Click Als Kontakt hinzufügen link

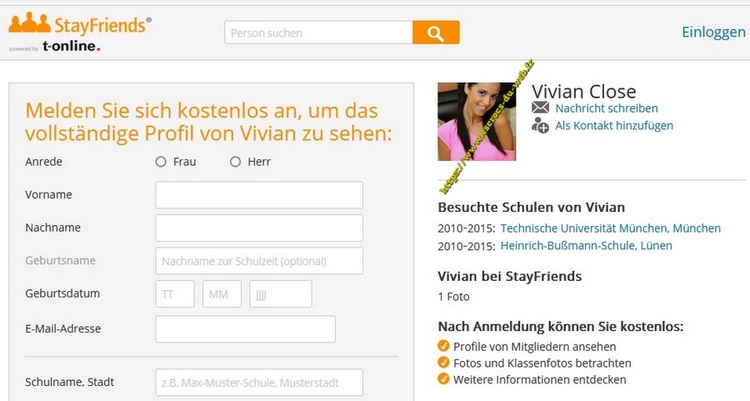pyautogui.click(x=614, y=125)
